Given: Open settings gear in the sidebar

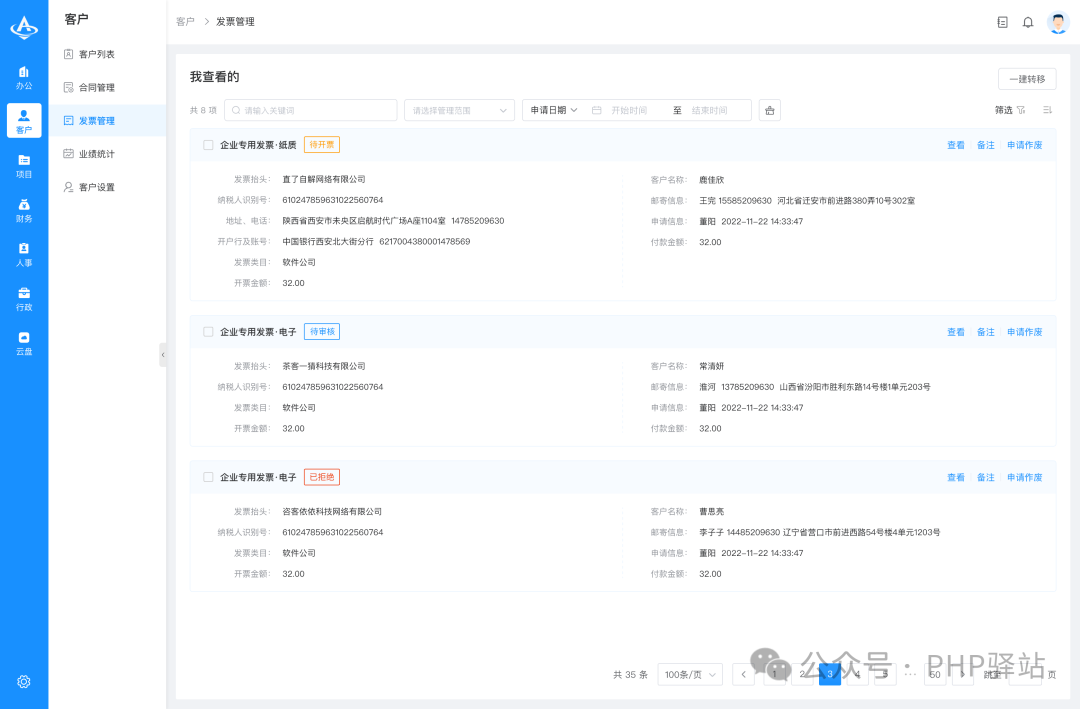Looking at the screenshot, I should click(24, 681).
